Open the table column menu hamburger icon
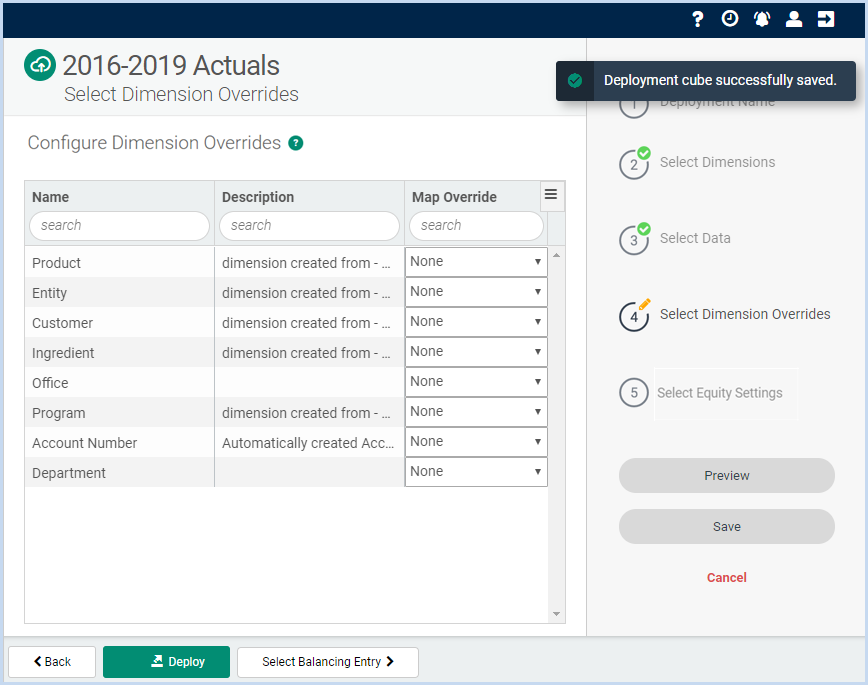 [551, 194]
